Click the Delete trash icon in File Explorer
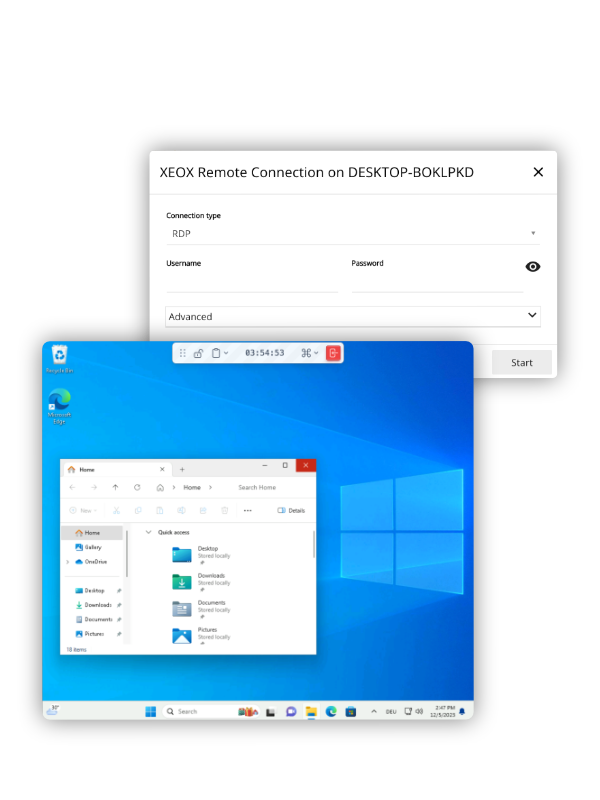600x800 pixels. tap(224, 511)
